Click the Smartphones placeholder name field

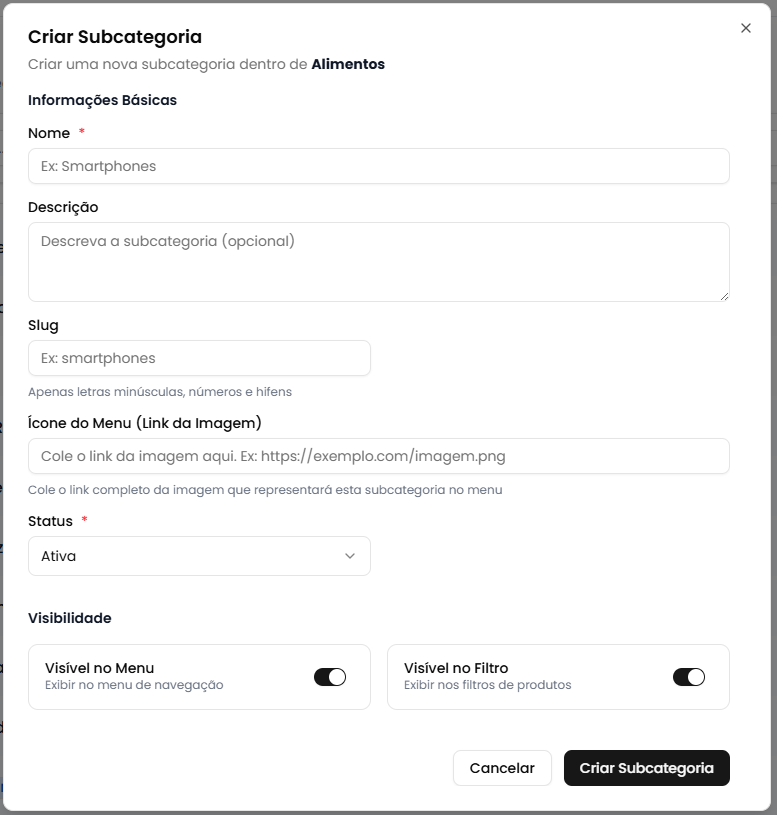(378, 166)
